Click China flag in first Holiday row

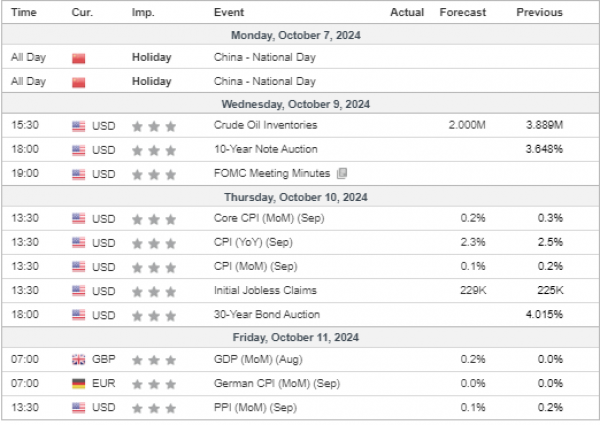pos(78,58)
